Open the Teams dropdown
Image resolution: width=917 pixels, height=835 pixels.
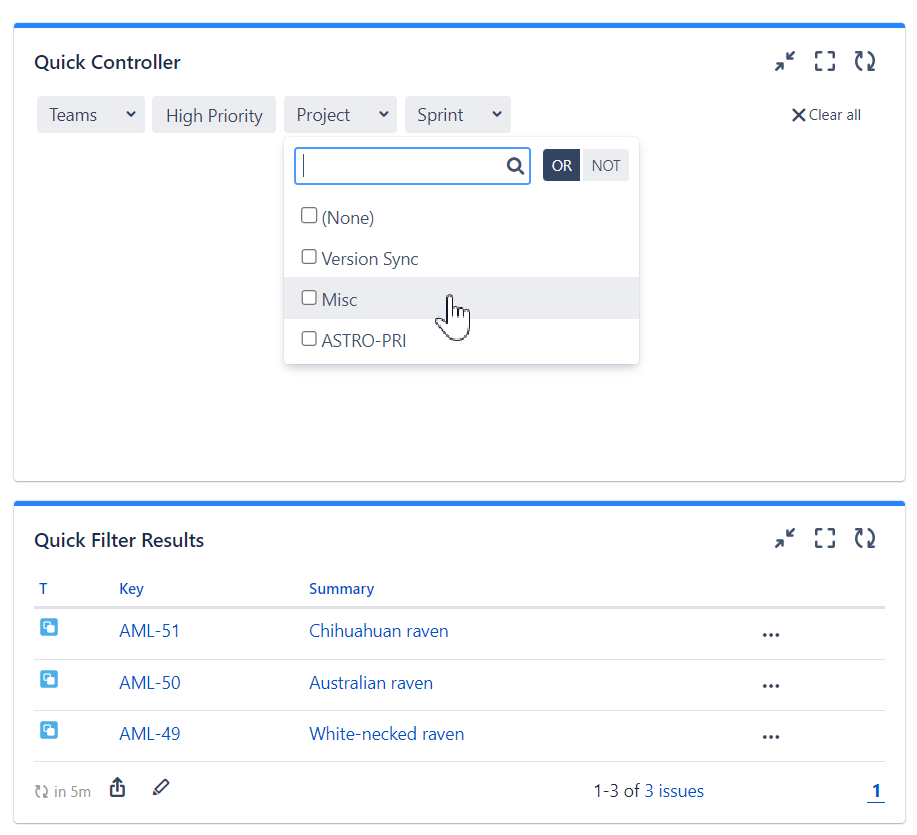90,114
